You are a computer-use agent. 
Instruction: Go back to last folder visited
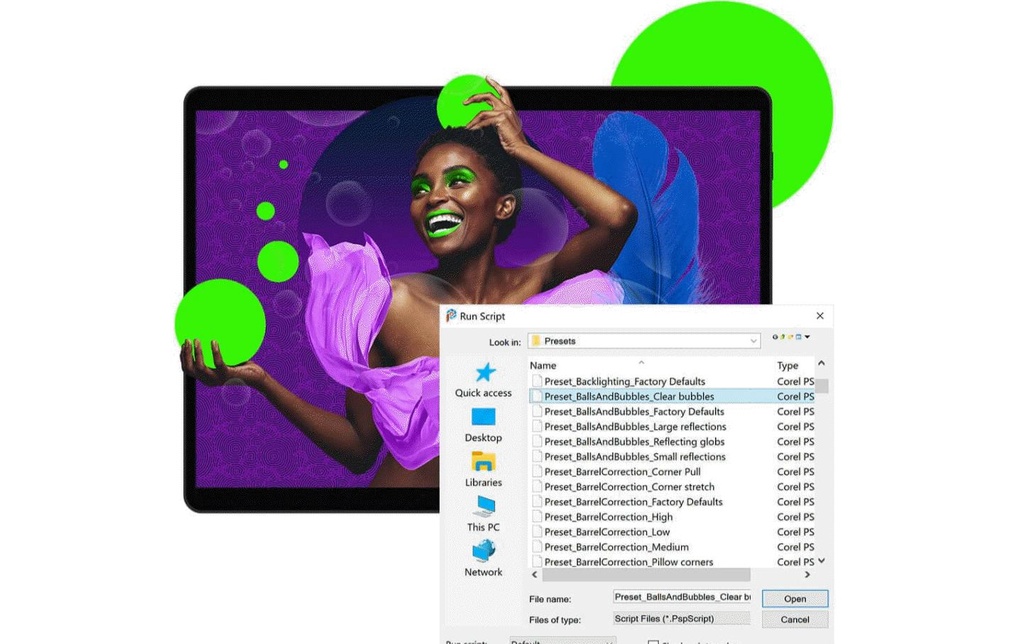775,337
